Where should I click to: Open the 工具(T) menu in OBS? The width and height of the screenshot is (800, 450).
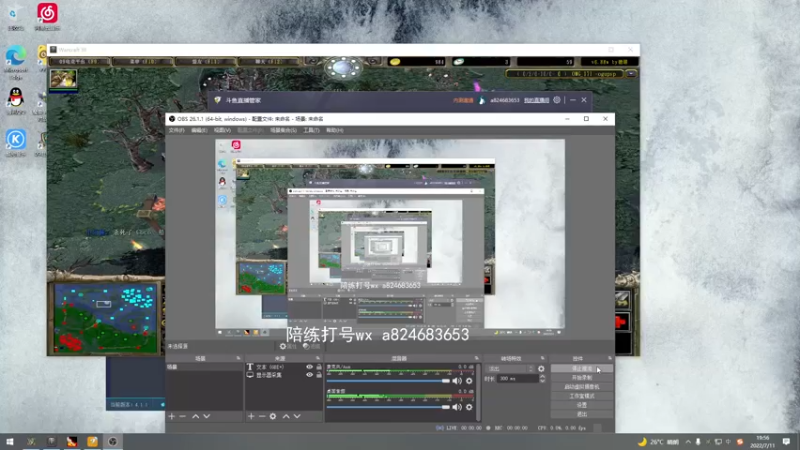311,130
